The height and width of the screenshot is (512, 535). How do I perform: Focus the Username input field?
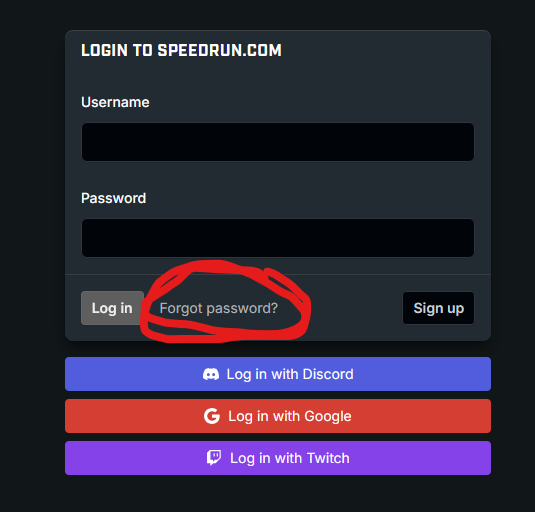pyautogui.click(x=278, y=142)
